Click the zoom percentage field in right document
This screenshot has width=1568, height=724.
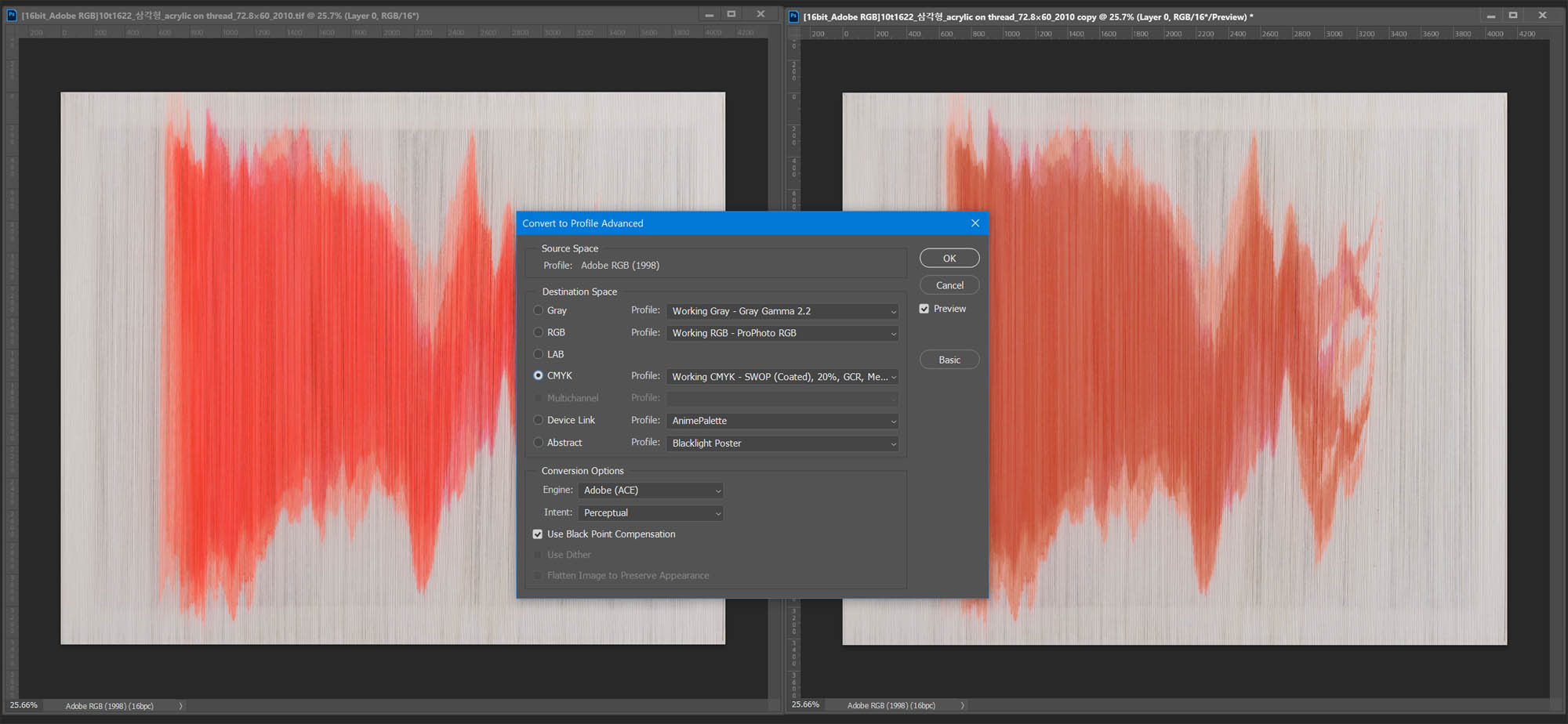coord(805,704)
